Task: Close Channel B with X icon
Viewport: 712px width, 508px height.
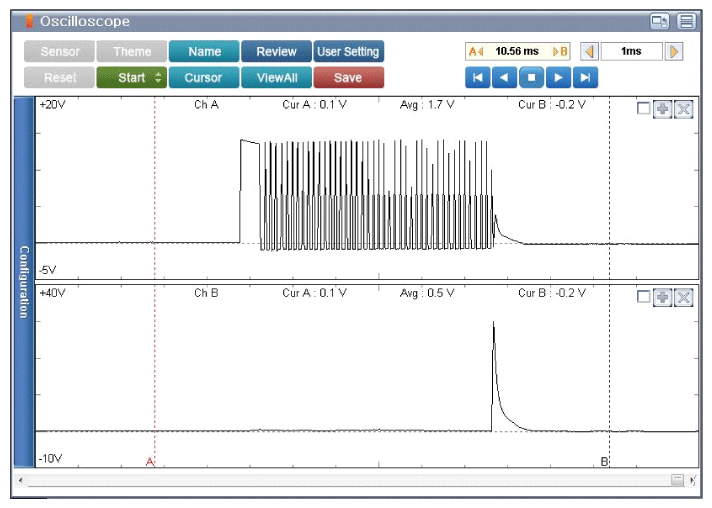Action: coord(684,297)
